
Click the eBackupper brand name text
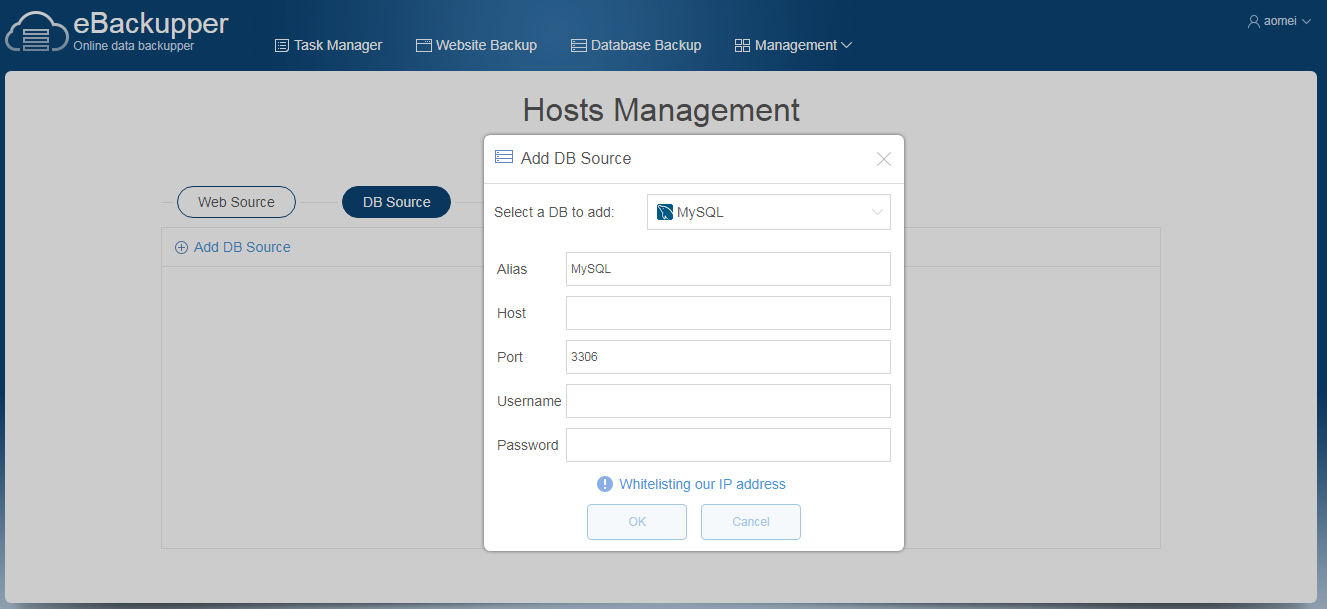click(x=151, y=23)
